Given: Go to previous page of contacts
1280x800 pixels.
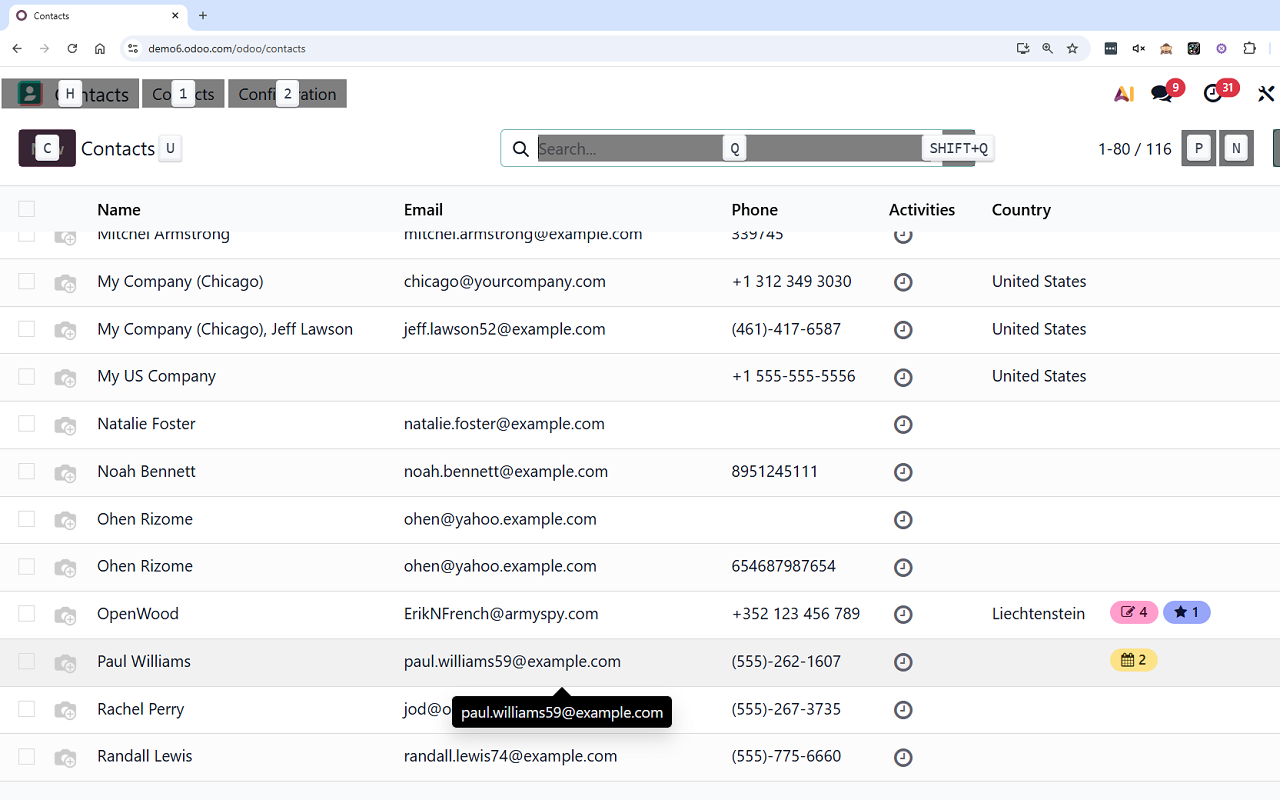Looking at the screenshot, I should tap(1199, 148).
